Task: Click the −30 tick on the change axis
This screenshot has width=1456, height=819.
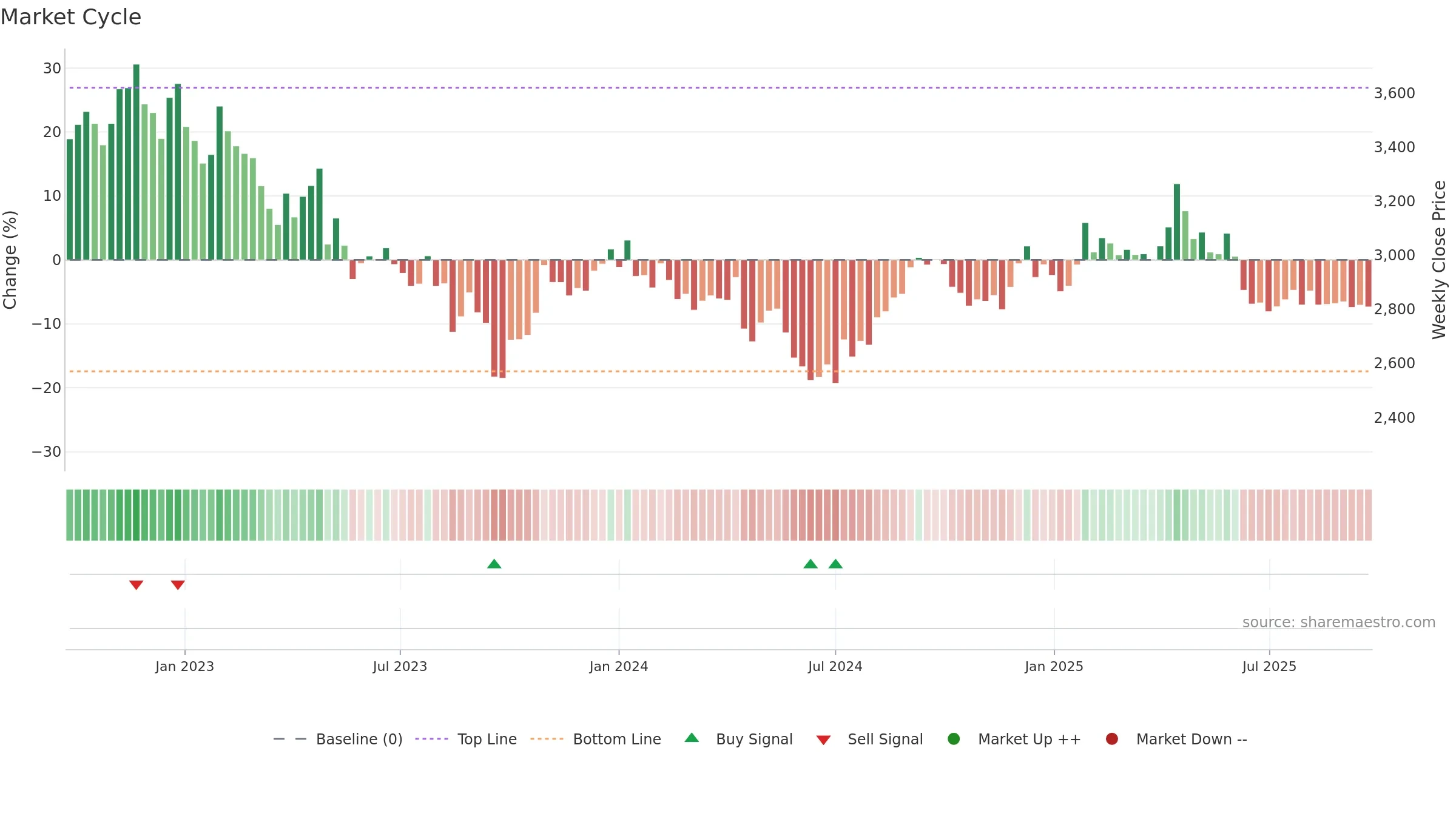Action: [x=47, y=452]
